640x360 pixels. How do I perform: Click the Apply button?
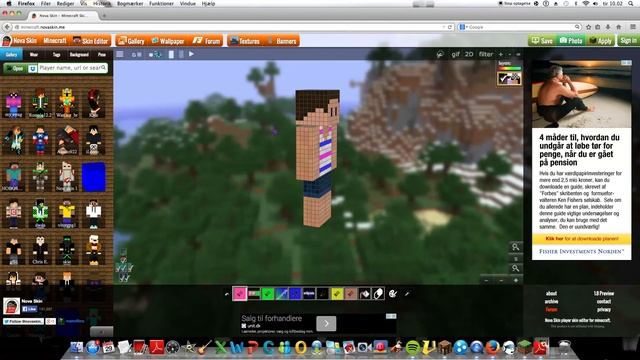tap(600, 40)
